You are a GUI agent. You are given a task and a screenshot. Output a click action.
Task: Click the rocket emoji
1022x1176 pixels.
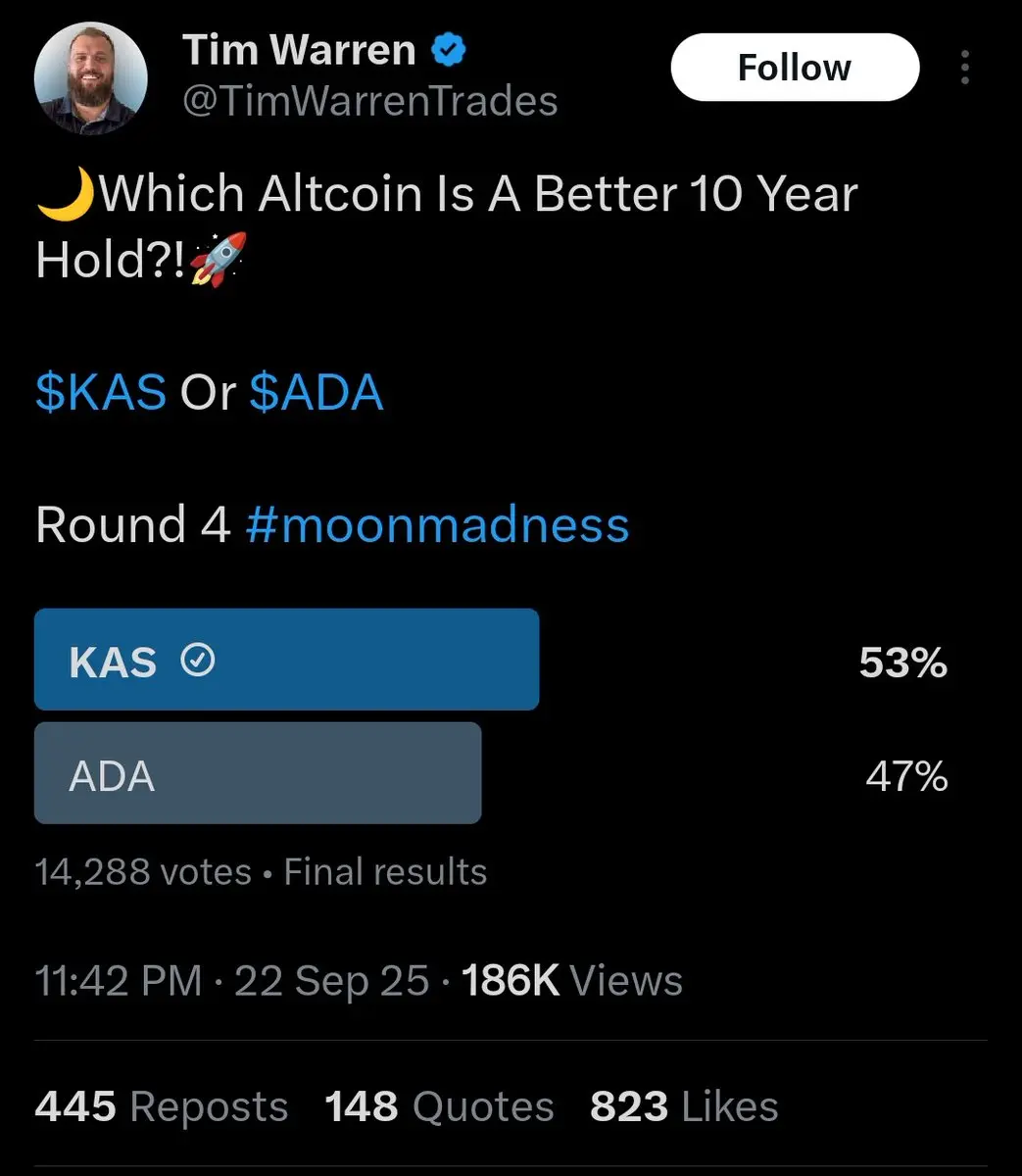[x=218, y=259]
